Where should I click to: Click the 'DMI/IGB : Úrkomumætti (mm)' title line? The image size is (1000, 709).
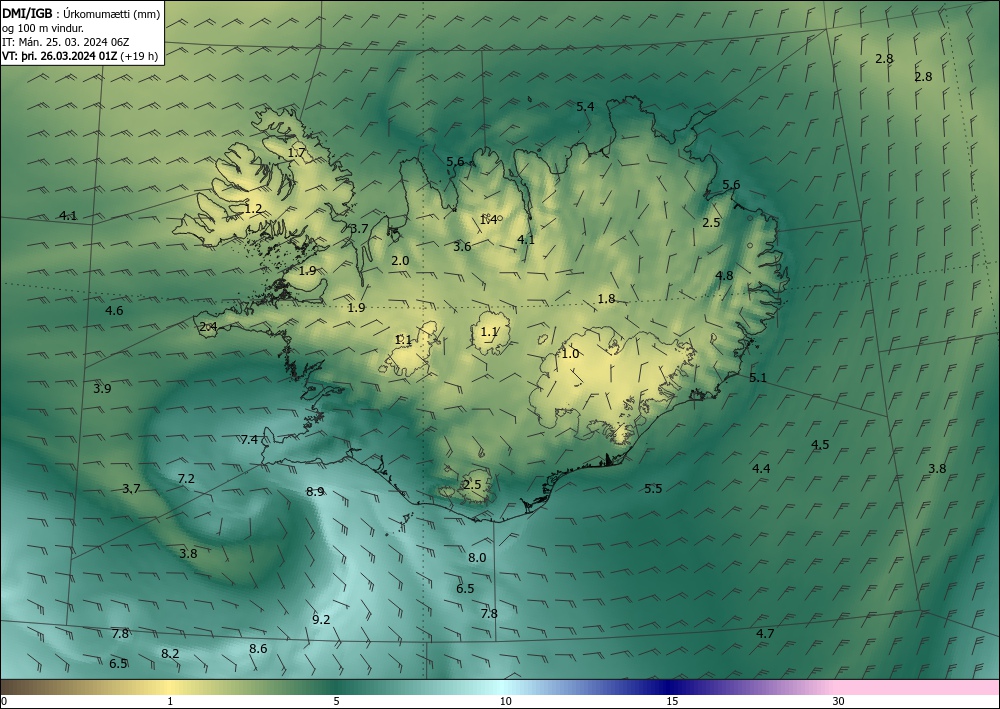coord(80,13)
